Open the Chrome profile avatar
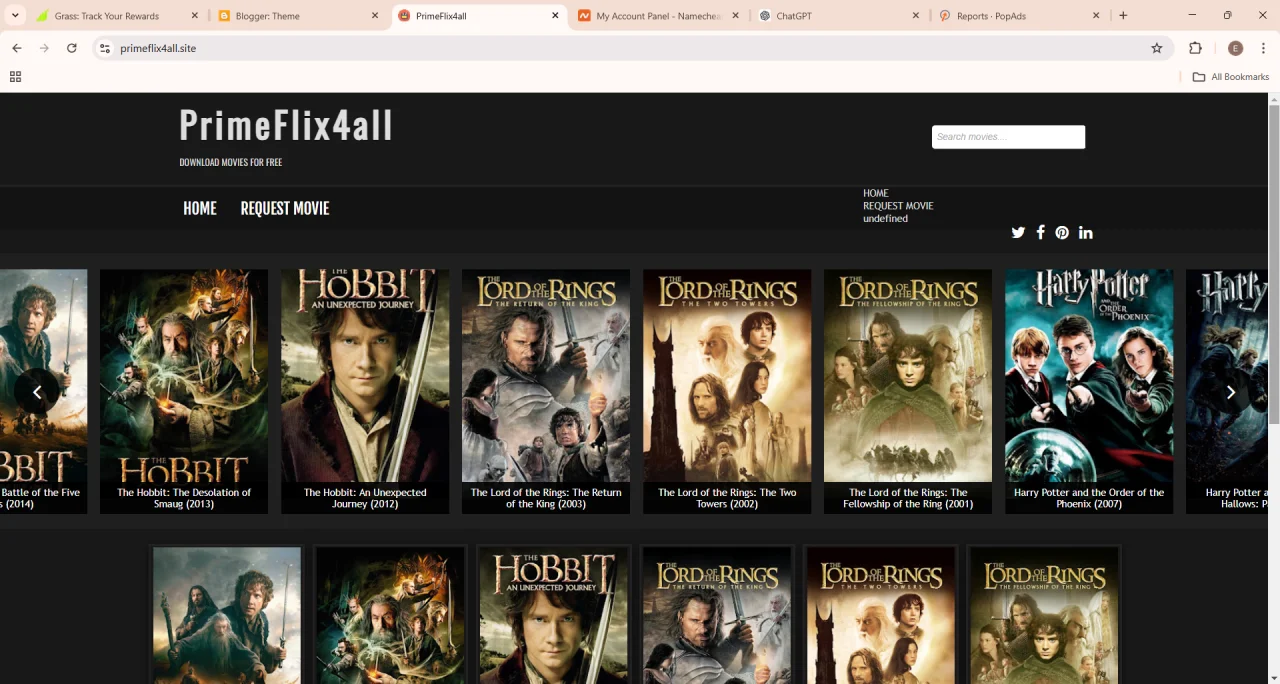 click(x=1235, y=48)
